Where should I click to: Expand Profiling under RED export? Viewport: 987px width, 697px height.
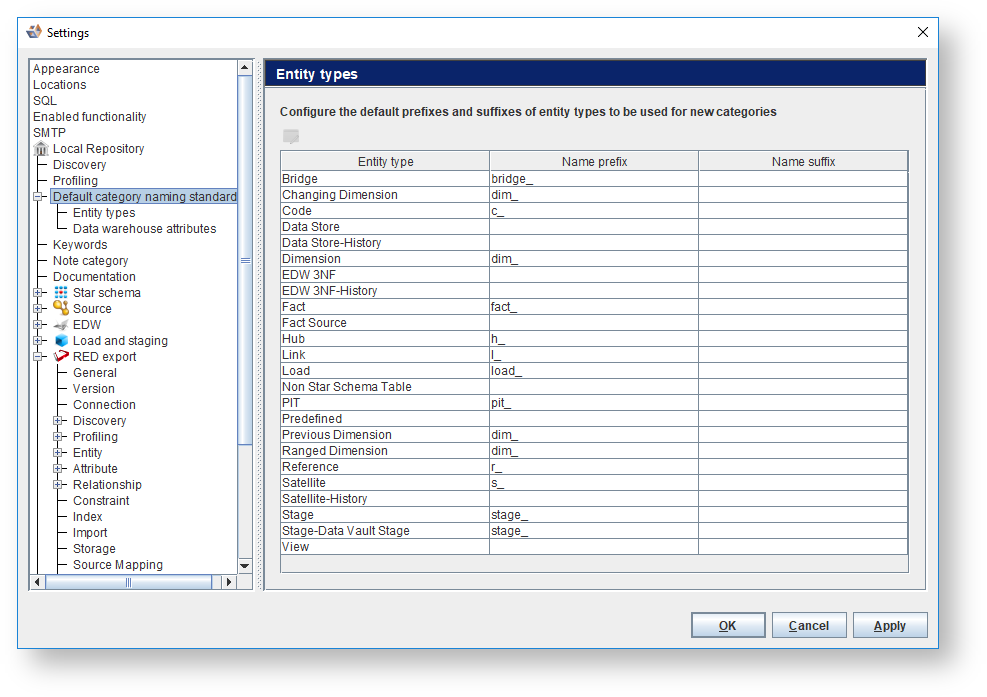[x=58, y=436]
